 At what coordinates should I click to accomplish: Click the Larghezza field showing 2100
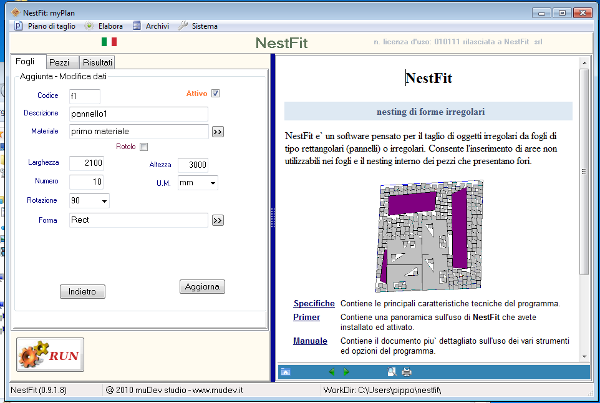tap(86, 163)
